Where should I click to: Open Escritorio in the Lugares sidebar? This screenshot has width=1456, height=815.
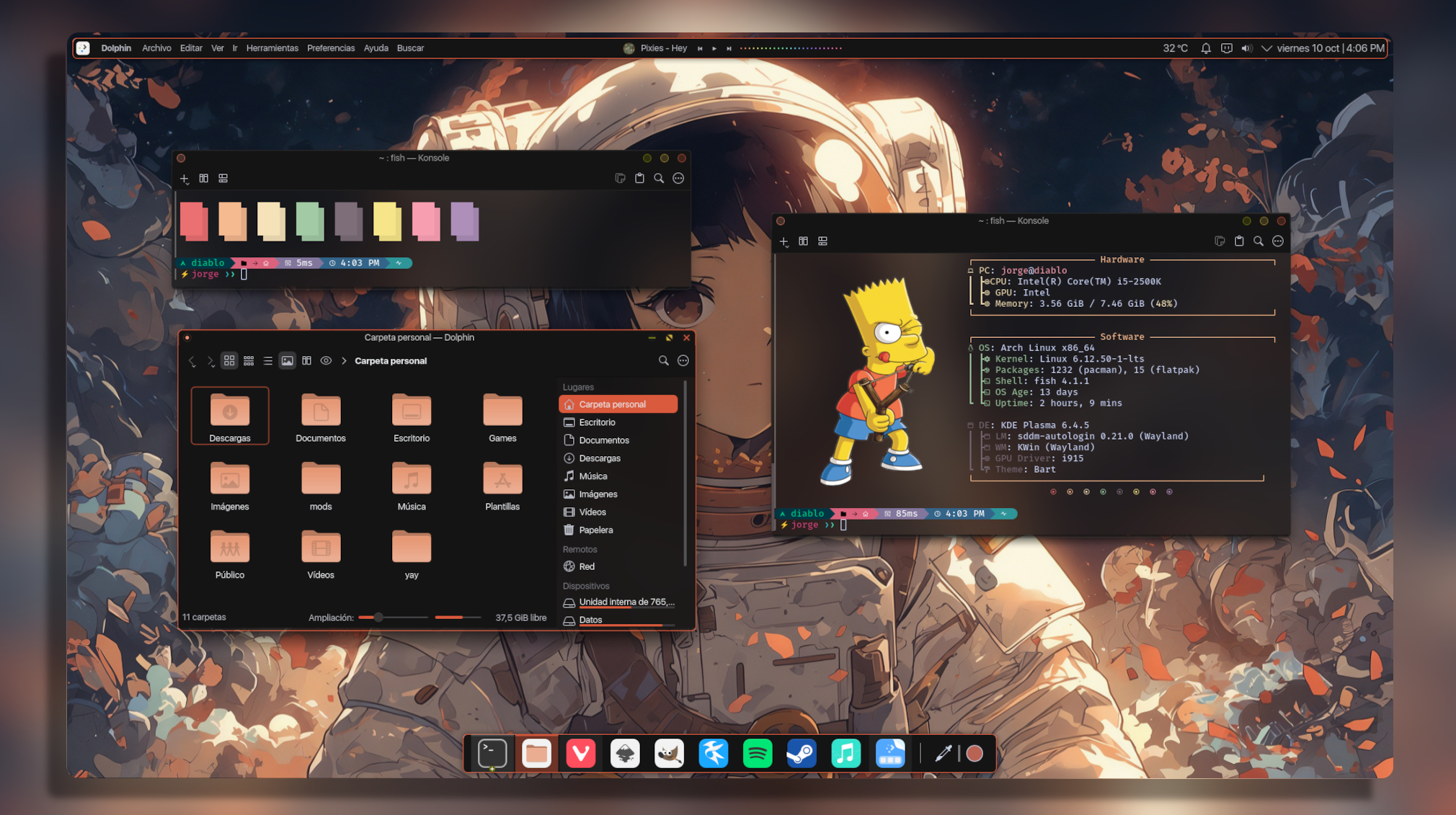(x=618, y=422)
